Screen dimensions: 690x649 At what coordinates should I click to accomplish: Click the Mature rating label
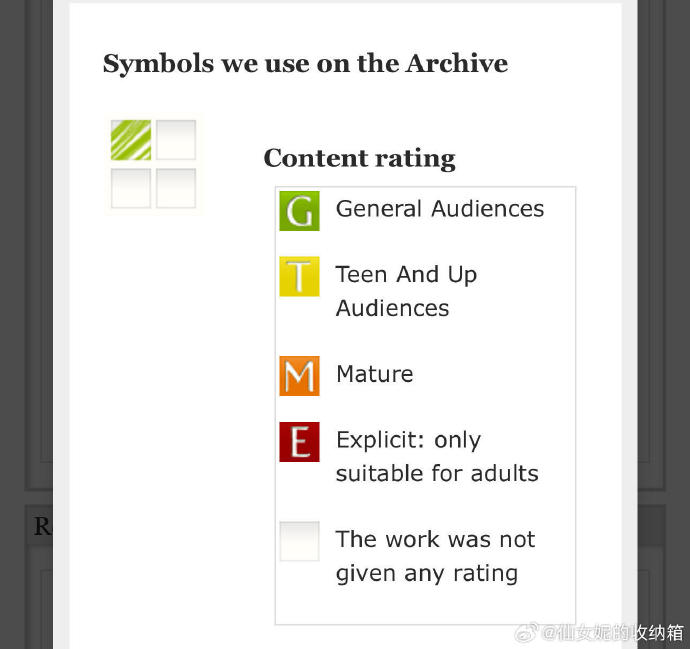(x=374, y=374)
